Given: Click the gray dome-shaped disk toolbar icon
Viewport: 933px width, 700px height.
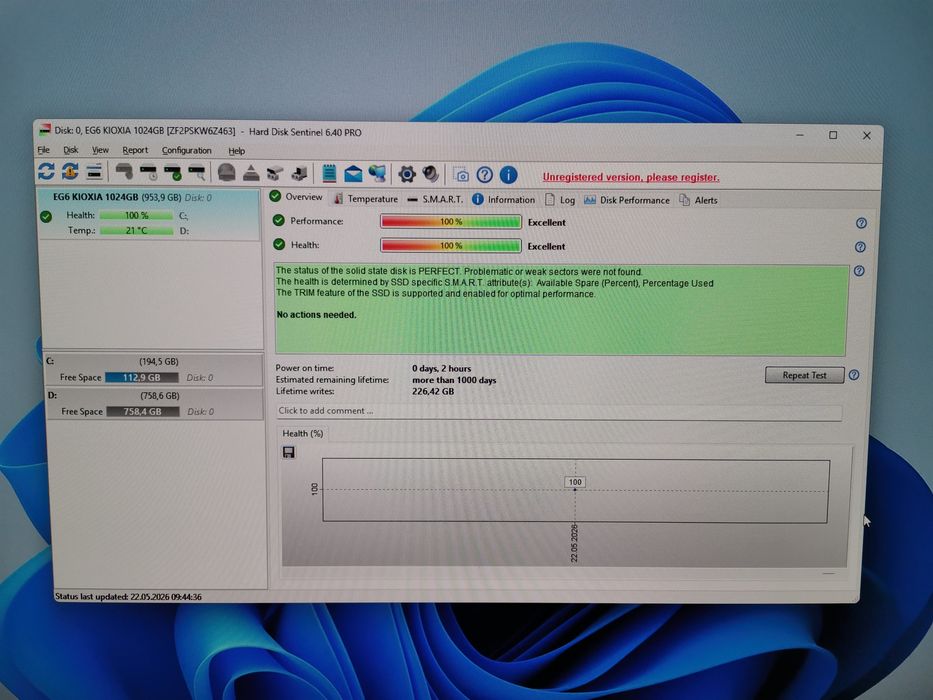Looking at the screenshot, I should click(226, 173).
